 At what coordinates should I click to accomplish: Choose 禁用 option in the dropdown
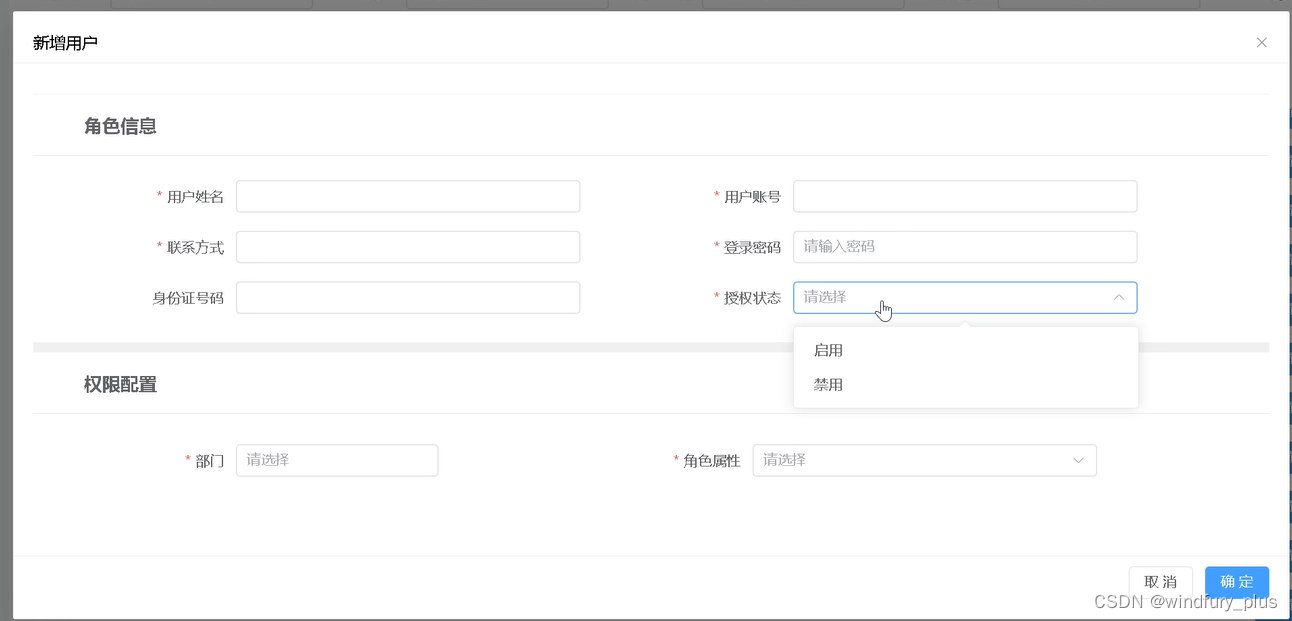pyautogui.click(x=966, y=385)
